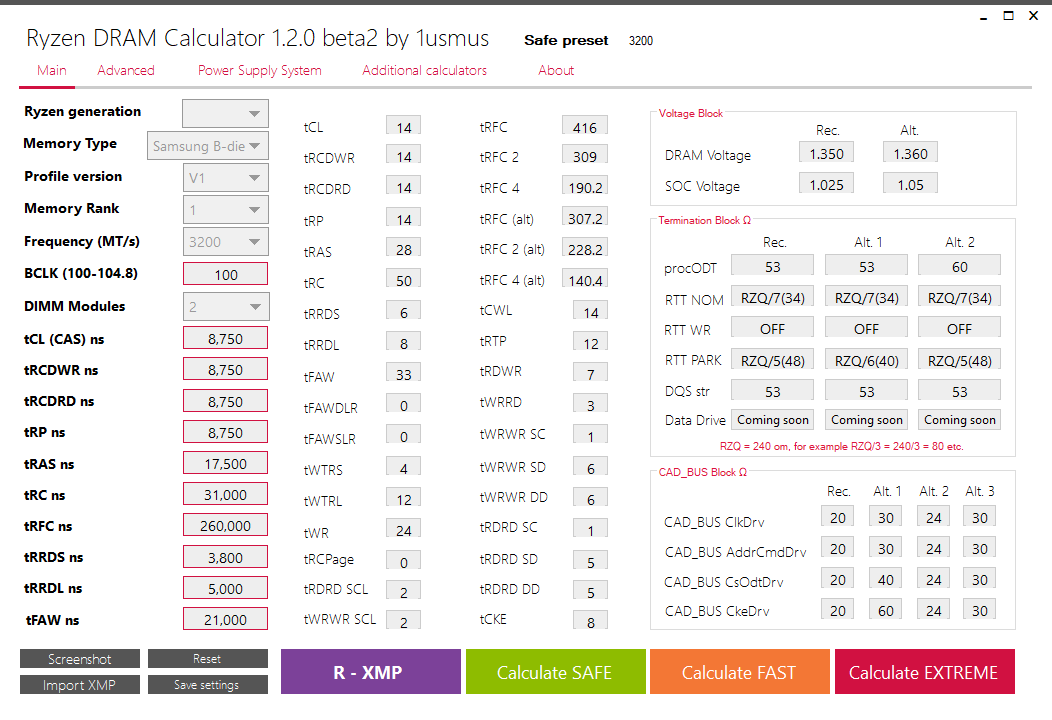
Task: Click the recommended DRAM Voltage 1.350
Action: click(827, 153)
